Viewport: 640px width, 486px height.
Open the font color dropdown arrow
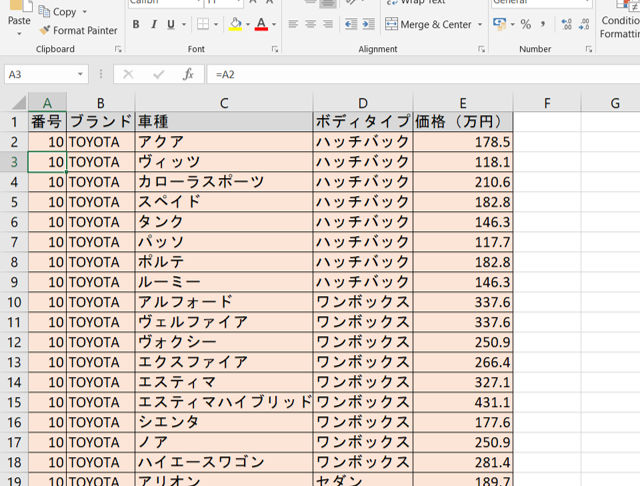[274, 24]
